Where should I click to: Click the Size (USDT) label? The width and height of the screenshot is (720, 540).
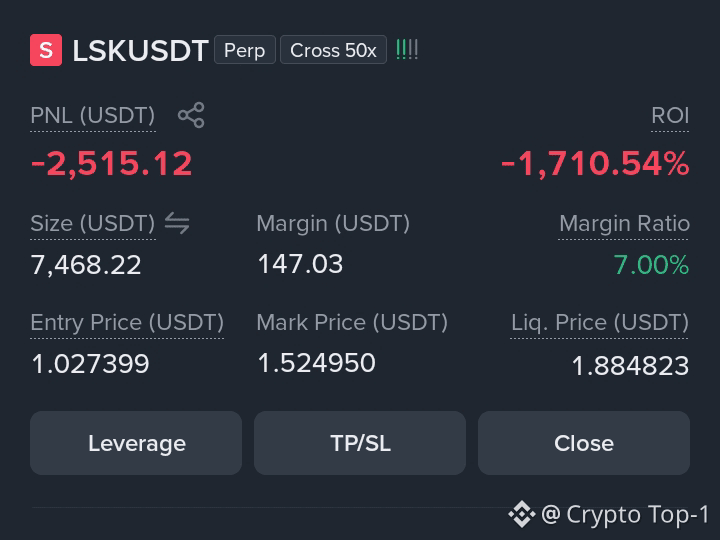[93, 224]
